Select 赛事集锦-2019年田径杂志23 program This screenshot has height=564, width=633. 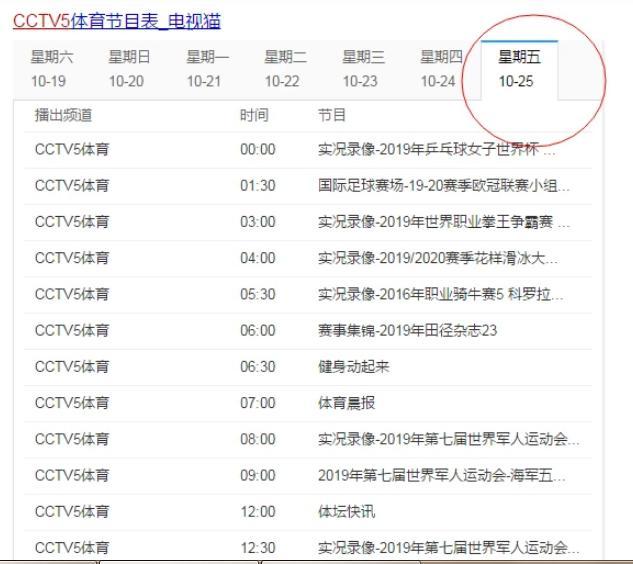click(x=407, y=331)
